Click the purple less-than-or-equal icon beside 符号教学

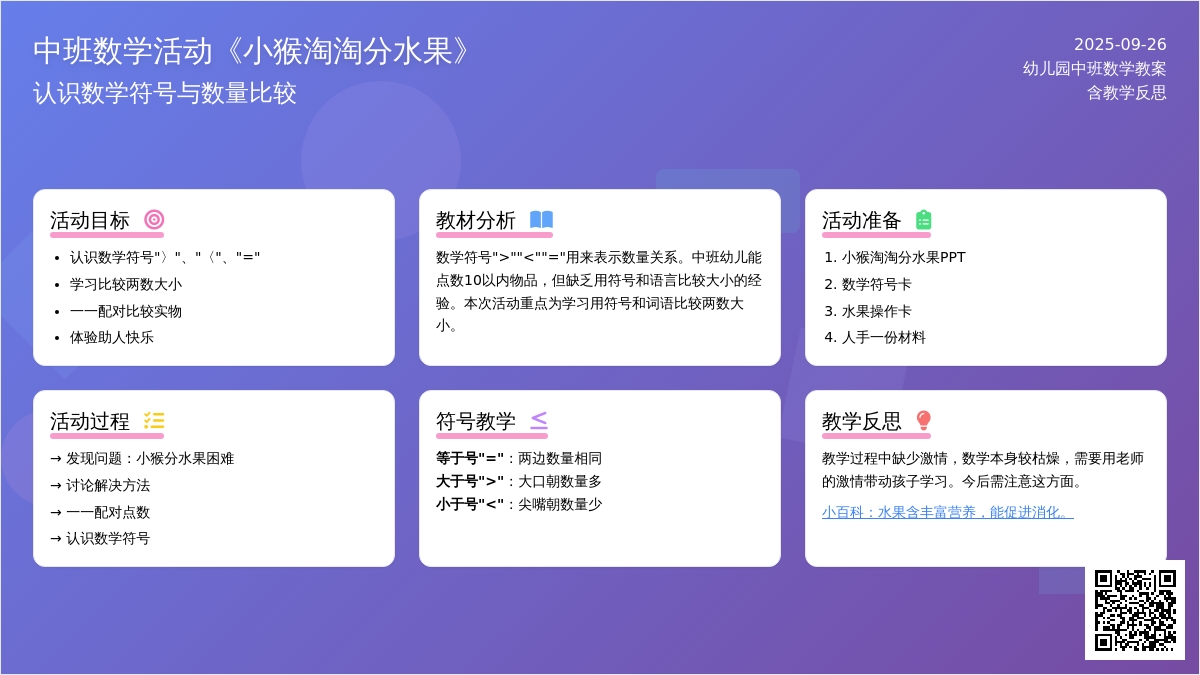[x=539, y=421]
